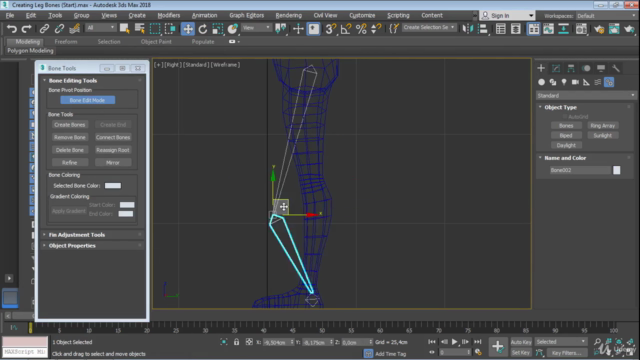Open Select by Name dialog

[x=140, y=29]
